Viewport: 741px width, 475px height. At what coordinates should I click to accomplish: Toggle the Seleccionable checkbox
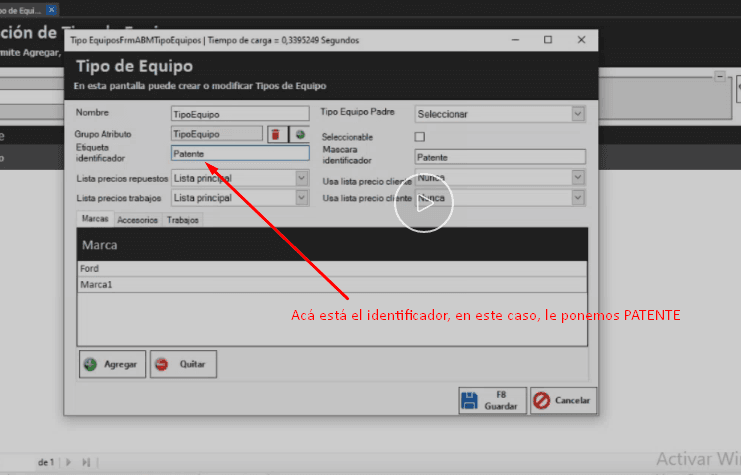pos(420,136)
